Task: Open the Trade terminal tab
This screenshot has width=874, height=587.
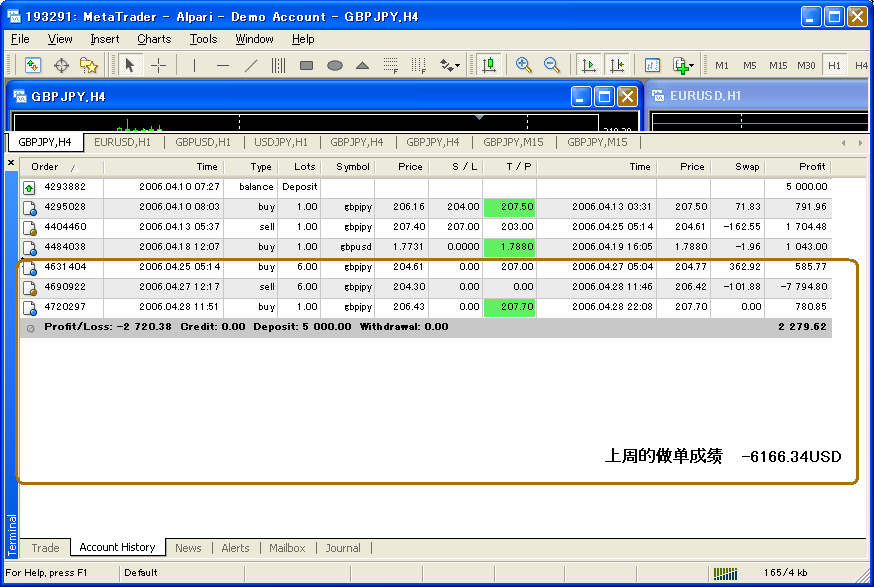Action: point(45,548)
